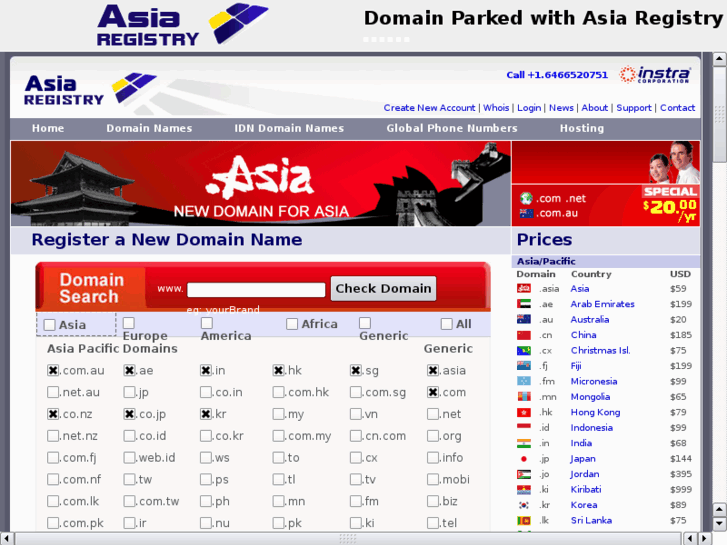
Task: Click the Contact link
Action: coord(677,108)
